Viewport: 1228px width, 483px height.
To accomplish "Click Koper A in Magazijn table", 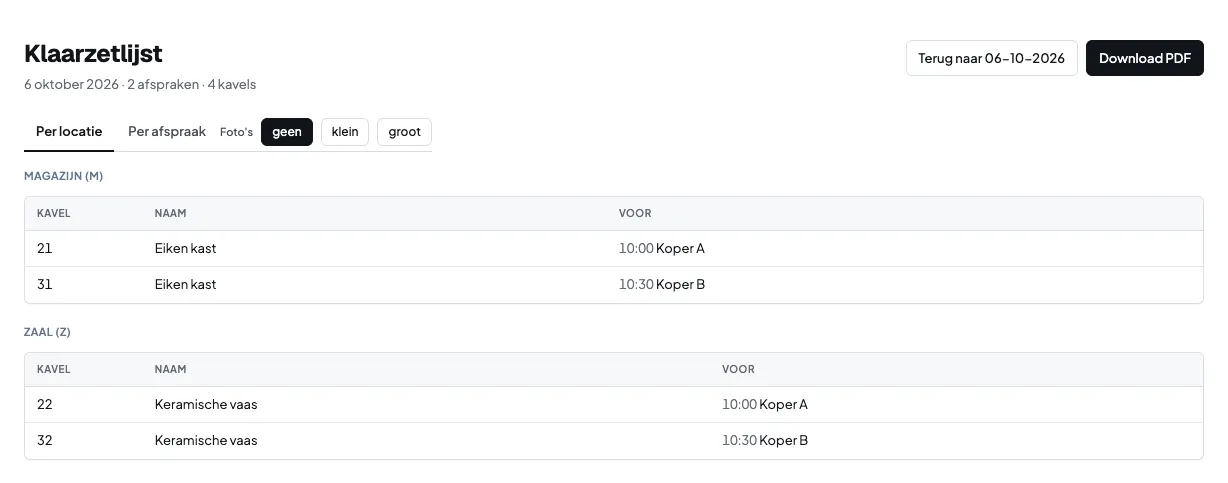I will [x=680, y=249].
